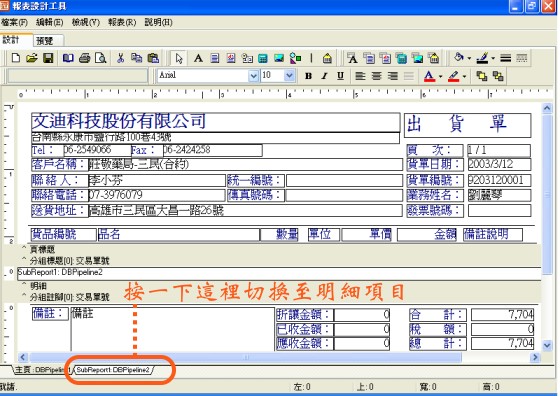Select the BarCode component tool
The height and width of the screenshot is (396, 560).
coord(327,58)
